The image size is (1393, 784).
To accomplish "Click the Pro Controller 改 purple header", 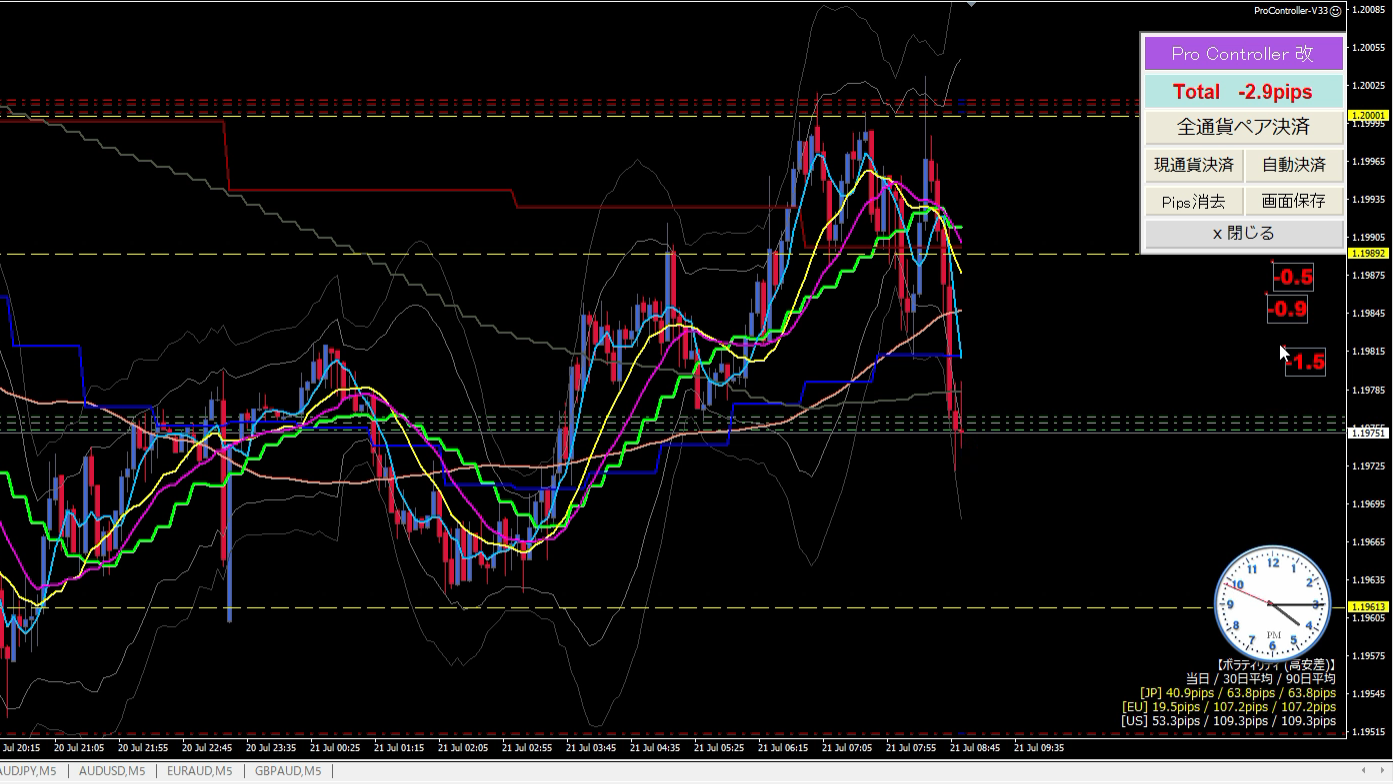I will point(1243,54).
